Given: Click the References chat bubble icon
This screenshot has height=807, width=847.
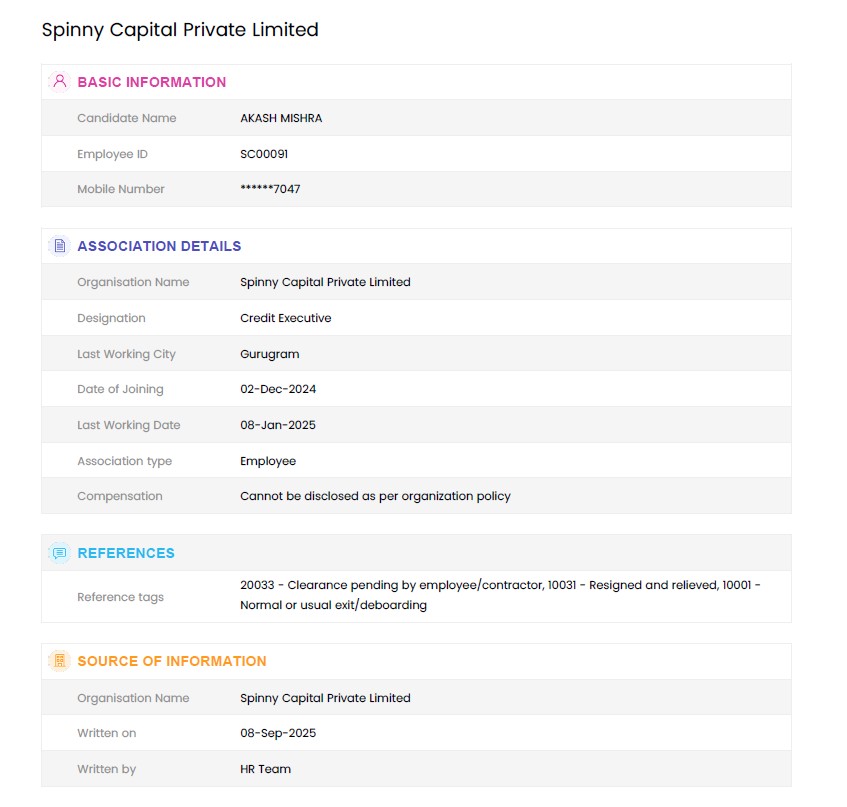Looking at the screenshot, I should tap(59, 553).
